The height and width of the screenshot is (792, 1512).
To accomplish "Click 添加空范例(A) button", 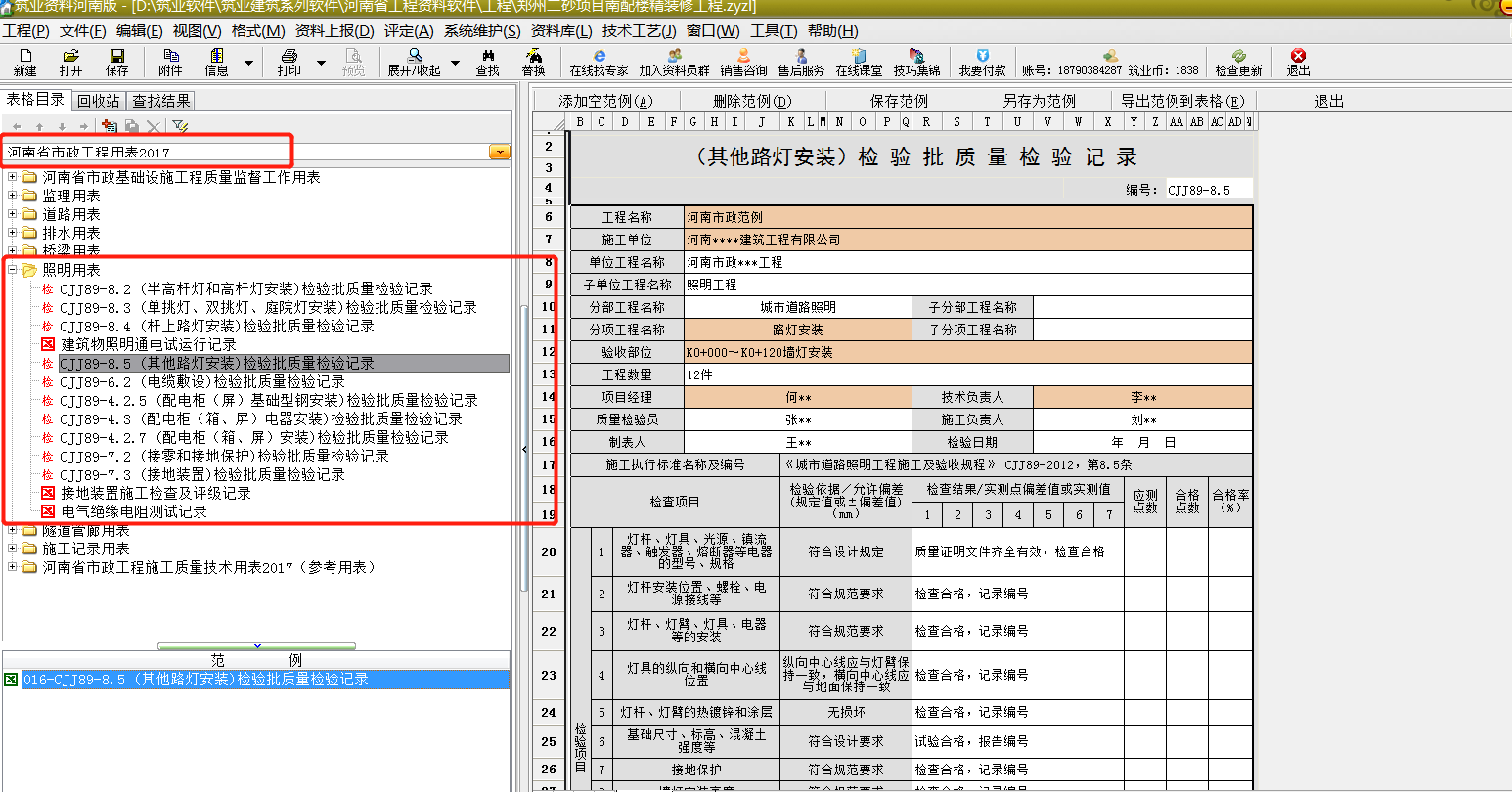I will (606, 101).
